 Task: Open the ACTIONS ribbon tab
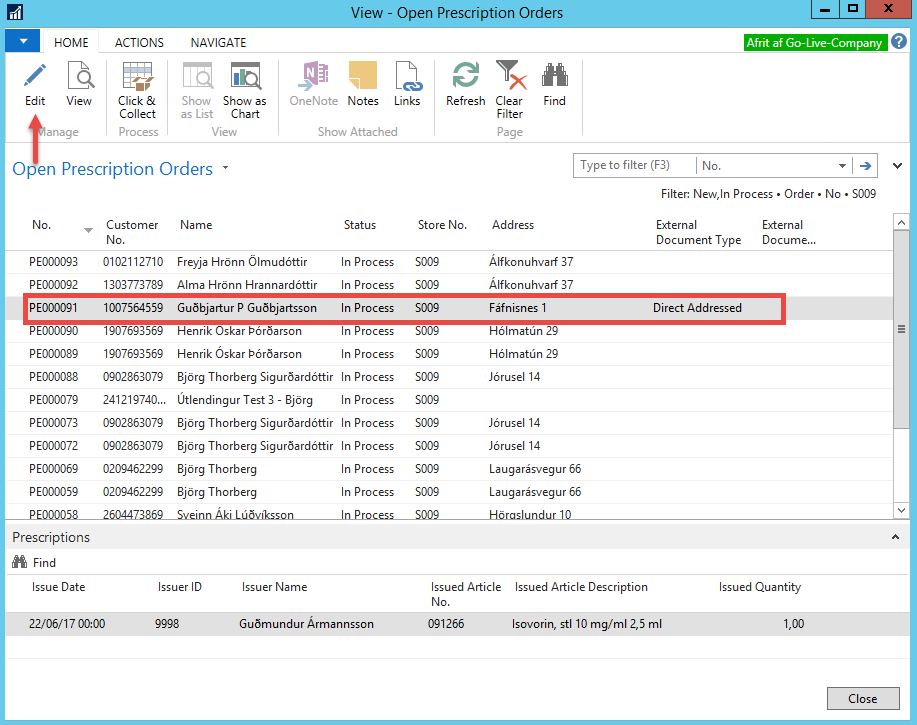coord(139,43)
